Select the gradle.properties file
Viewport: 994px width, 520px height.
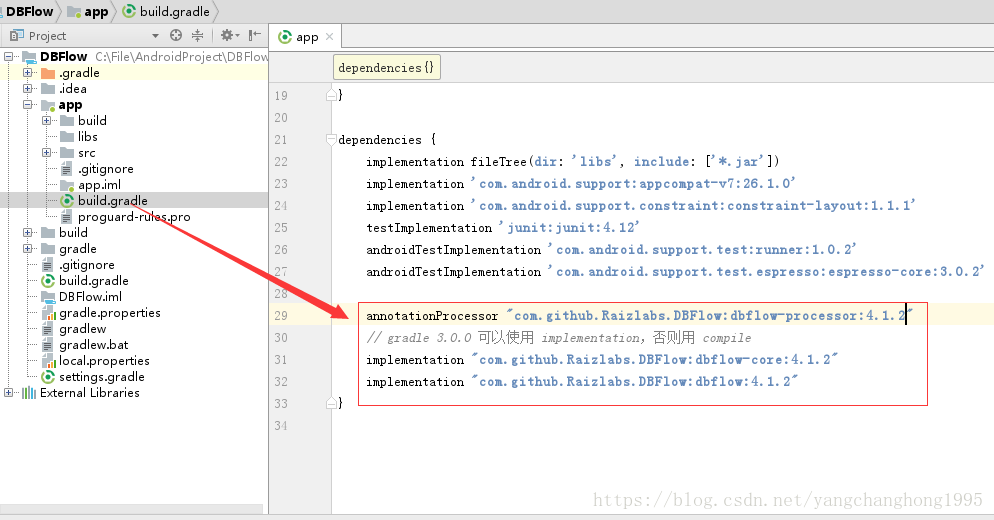[109, 313]
